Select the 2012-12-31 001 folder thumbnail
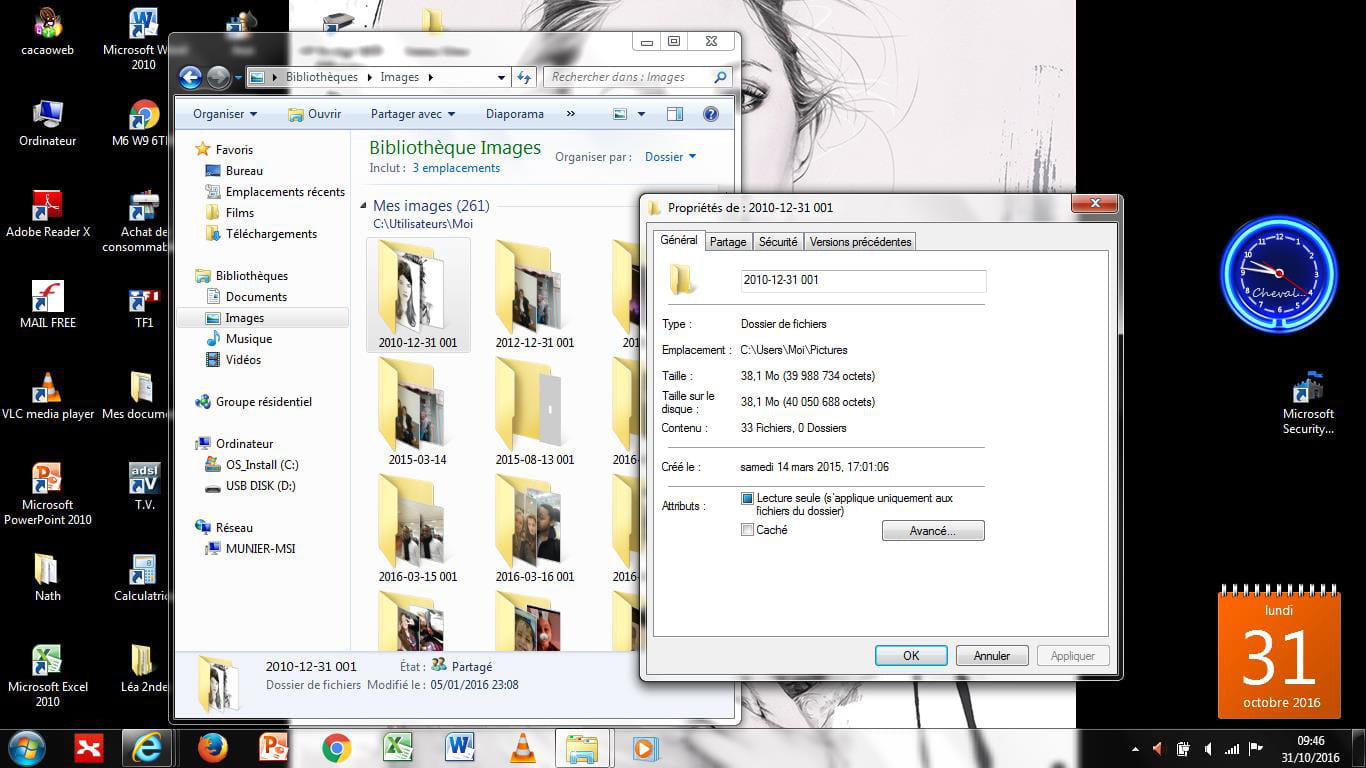The width and height of the screenshot is (1366, 768). click(535, 295)
